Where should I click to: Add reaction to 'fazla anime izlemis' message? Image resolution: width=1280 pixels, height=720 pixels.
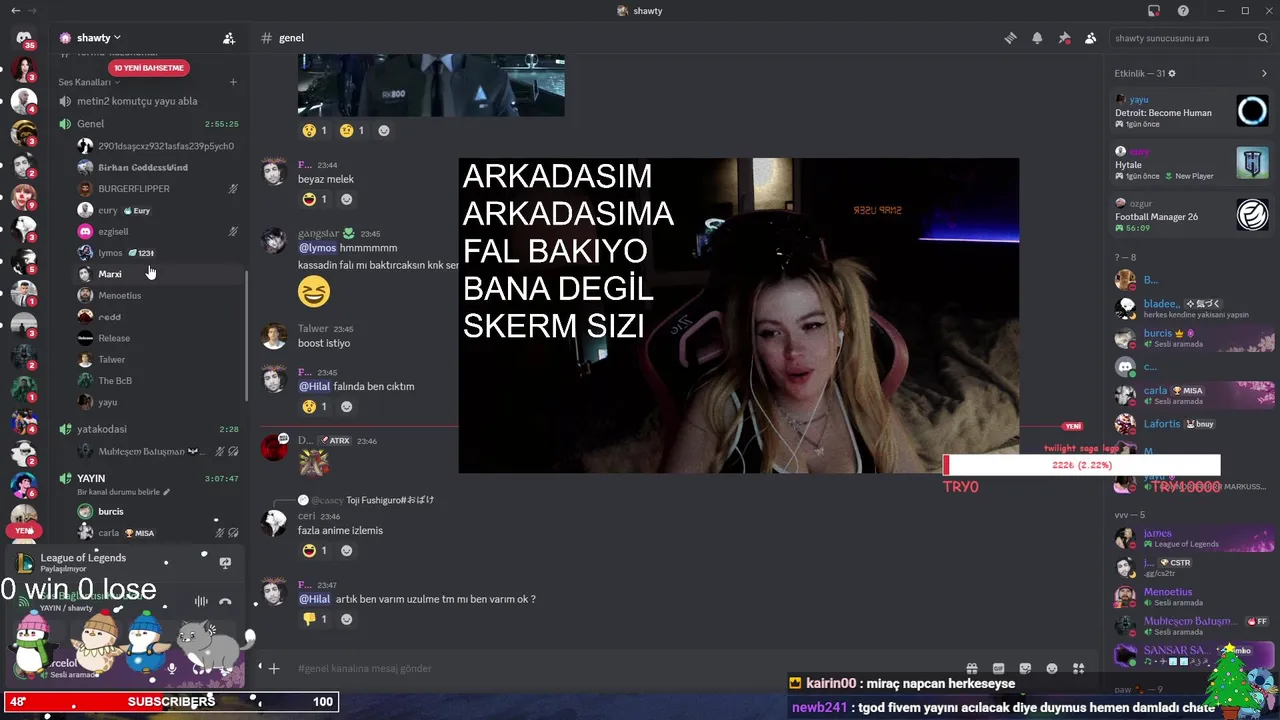point(346,550)
